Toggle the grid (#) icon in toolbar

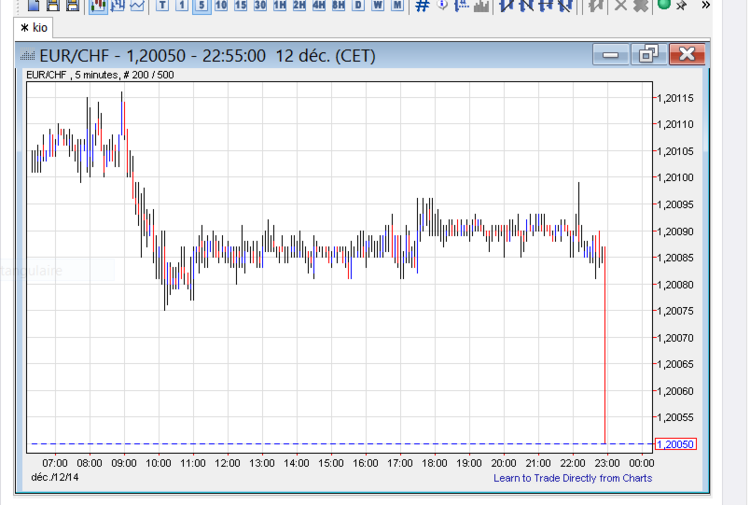click(x=422, y=6)
